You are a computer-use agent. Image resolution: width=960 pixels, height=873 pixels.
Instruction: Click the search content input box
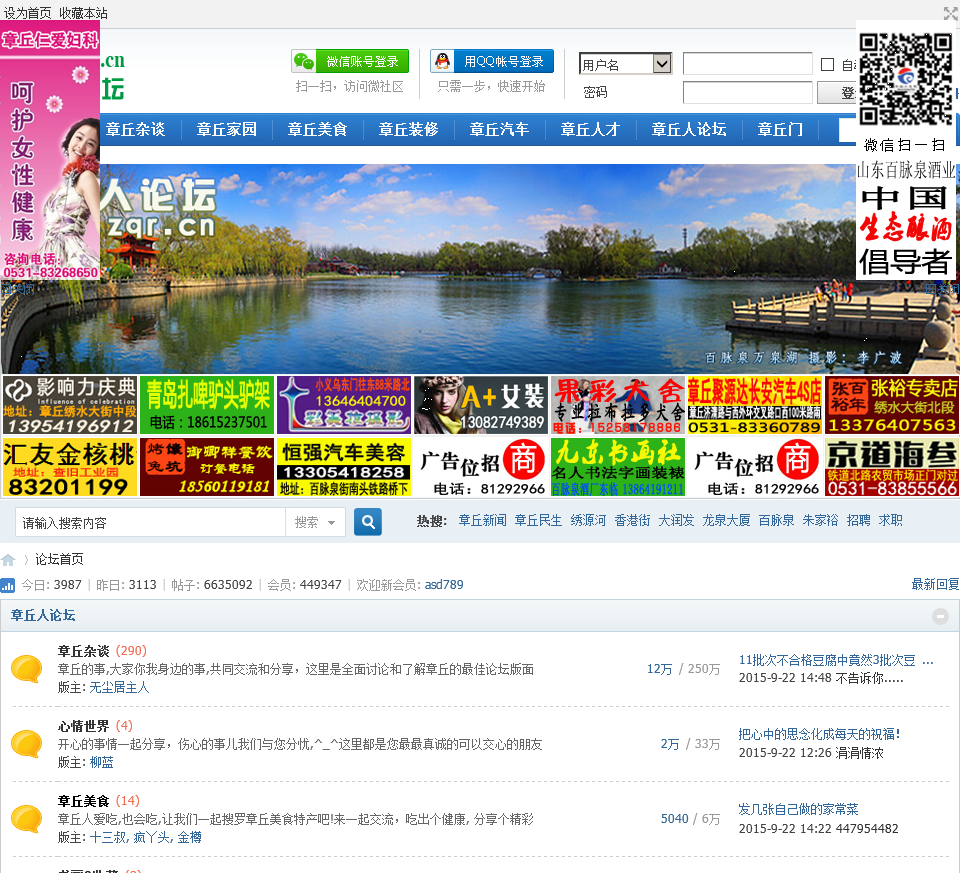151,522
